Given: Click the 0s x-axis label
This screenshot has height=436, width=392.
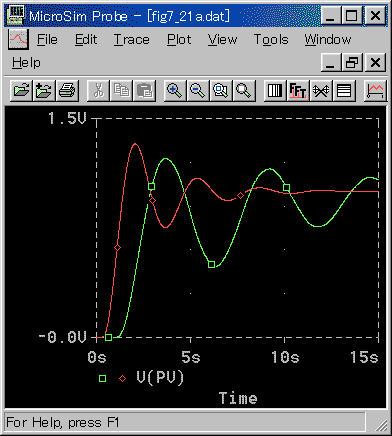Looking at the screenshot, I should (x=97, y=357).
